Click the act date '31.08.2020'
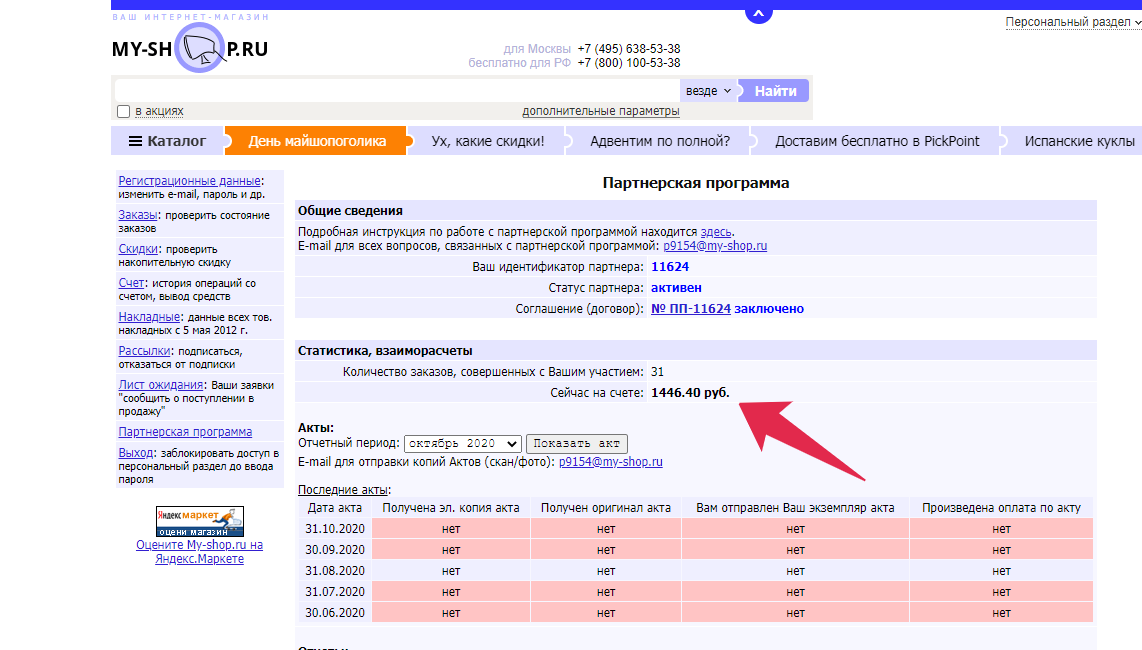Viewport: 1142px width, 650px height. click(335, 571)
